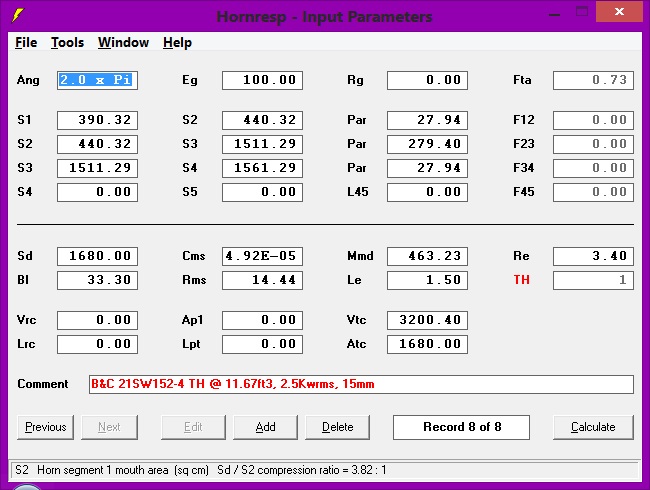650x490 pixels.
Task: Click the Delete record button
Action: [x=337, y=427]
